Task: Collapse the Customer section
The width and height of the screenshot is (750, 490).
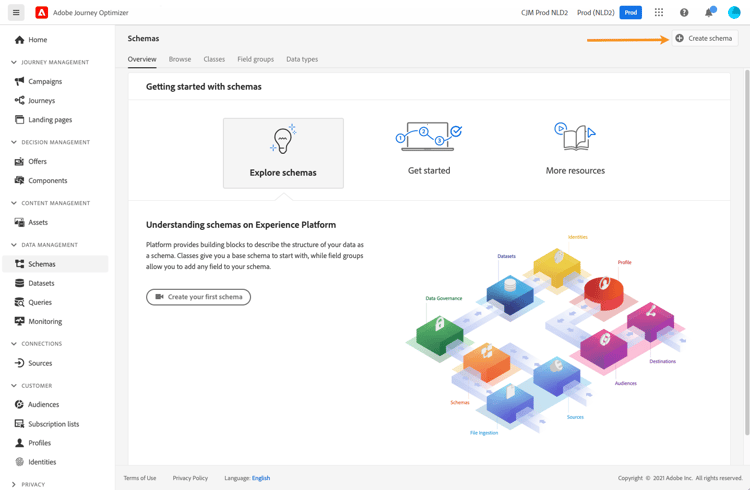Action: [13, 385]
